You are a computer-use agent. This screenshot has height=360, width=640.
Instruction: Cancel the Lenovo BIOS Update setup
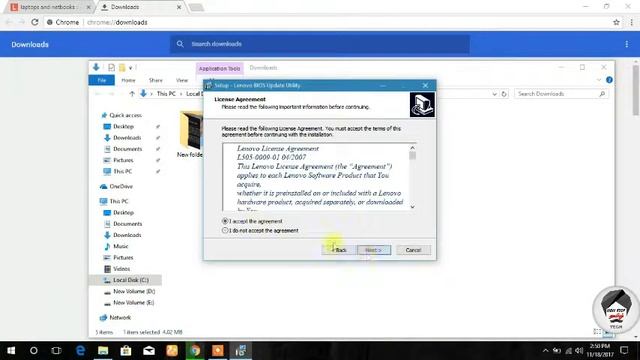413,250
